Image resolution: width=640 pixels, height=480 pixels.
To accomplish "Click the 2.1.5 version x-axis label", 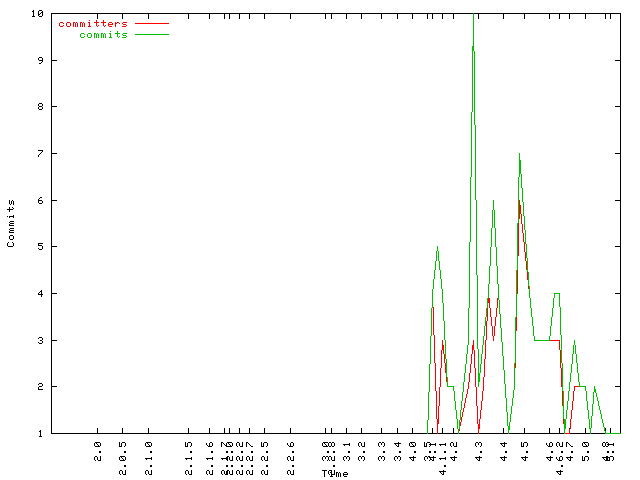I will [188, 453].
